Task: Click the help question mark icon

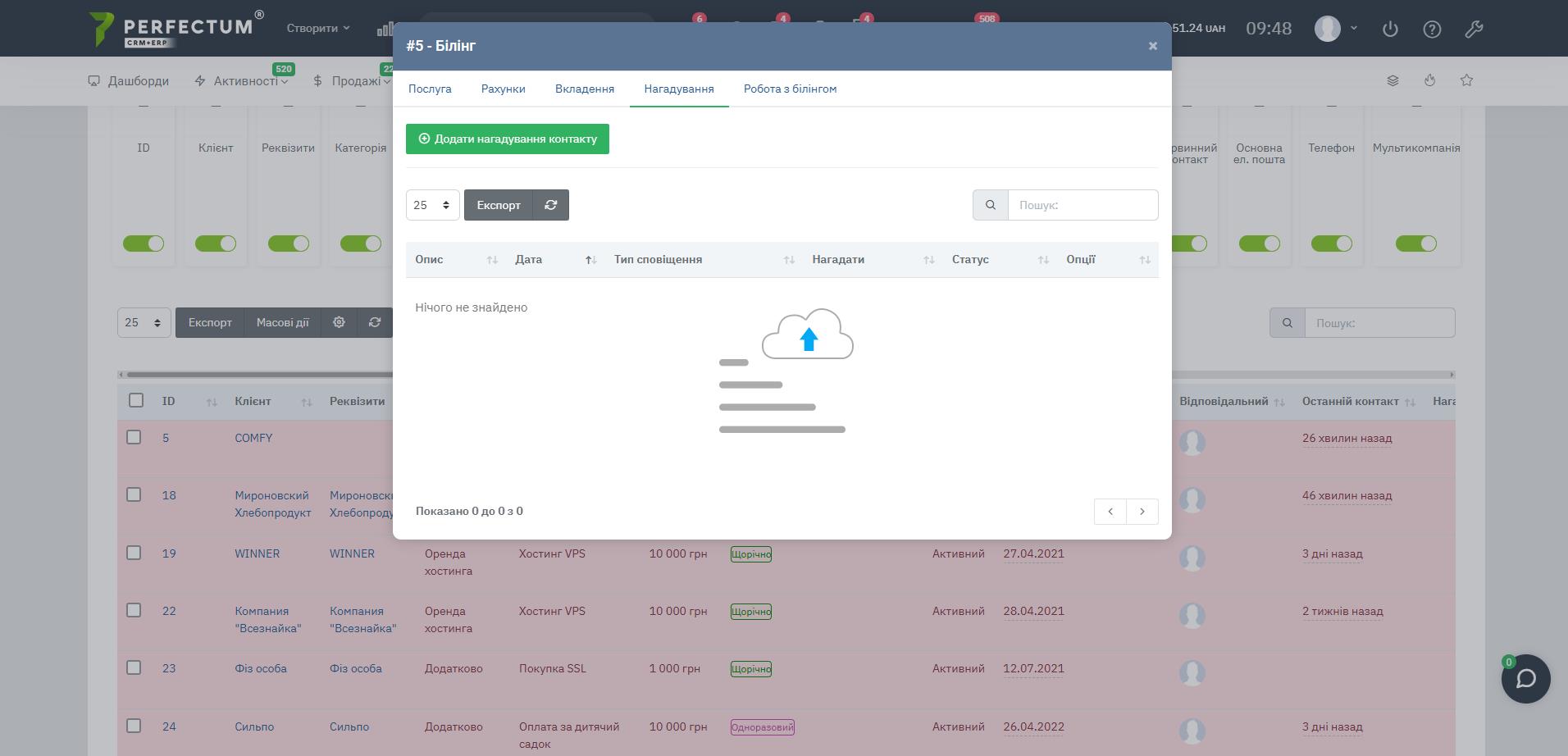Action: point(1432,30)
